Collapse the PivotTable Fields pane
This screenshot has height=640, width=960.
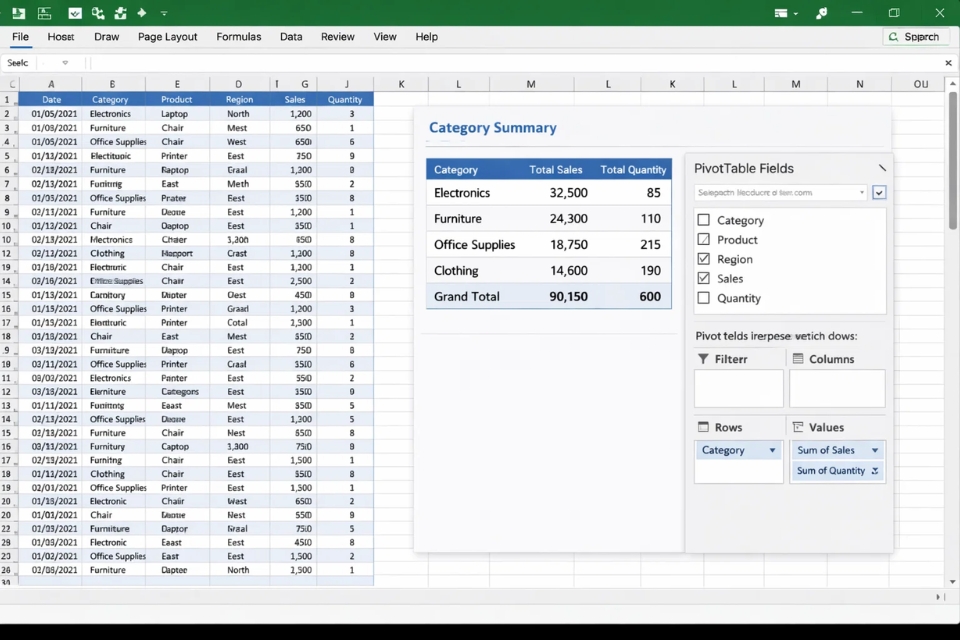(x=881, y=168)
